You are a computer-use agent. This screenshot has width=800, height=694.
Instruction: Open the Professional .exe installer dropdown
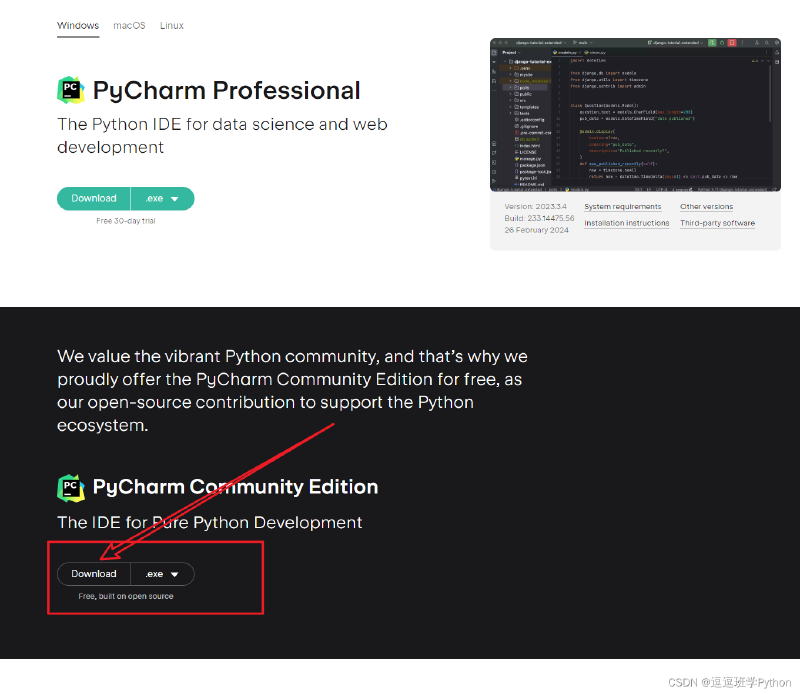point(162,199)
